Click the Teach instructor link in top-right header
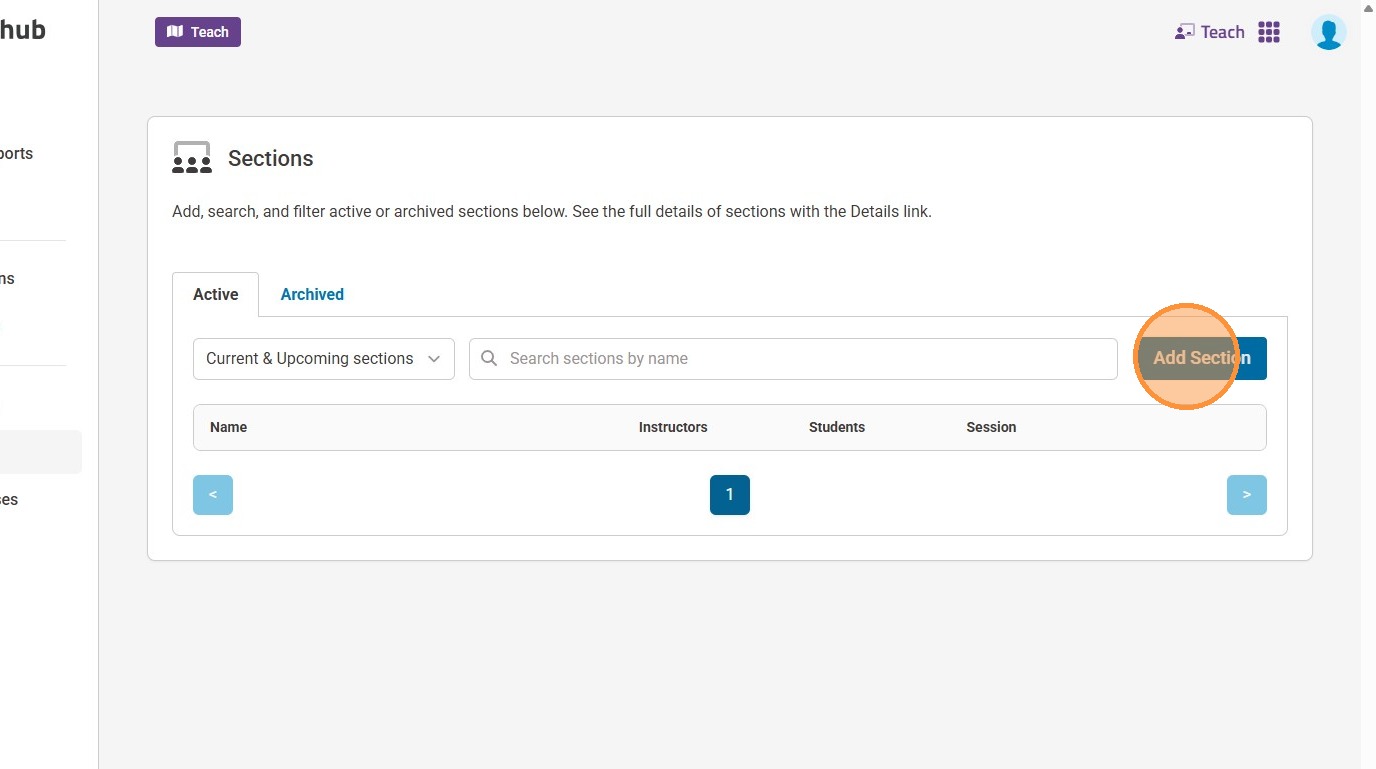This screenshot has height=769, width=1376. 1210,32
